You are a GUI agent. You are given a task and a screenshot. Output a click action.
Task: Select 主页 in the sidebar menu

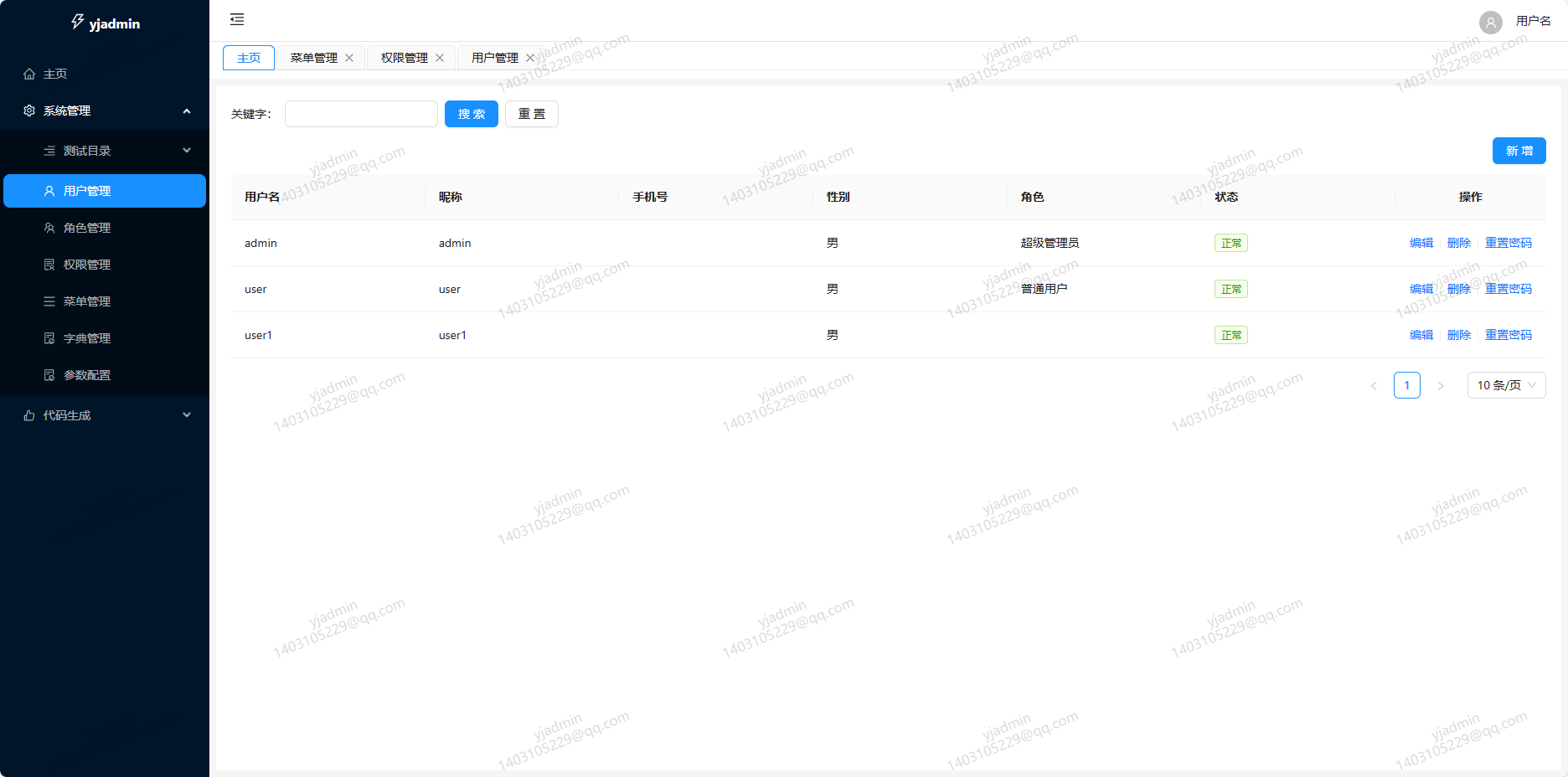(55, 74)
